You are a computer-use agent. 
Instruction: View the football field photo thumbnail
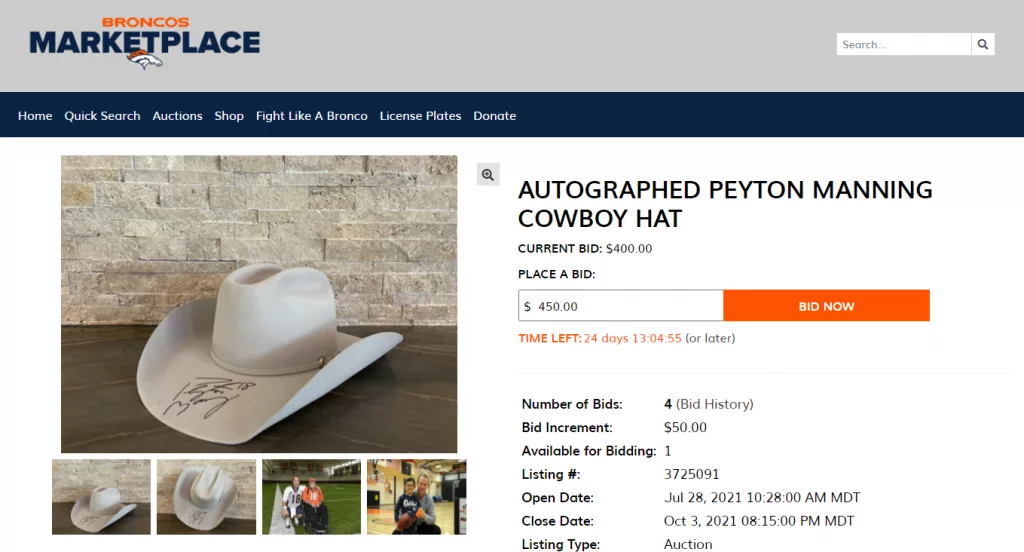click(312, 497)
